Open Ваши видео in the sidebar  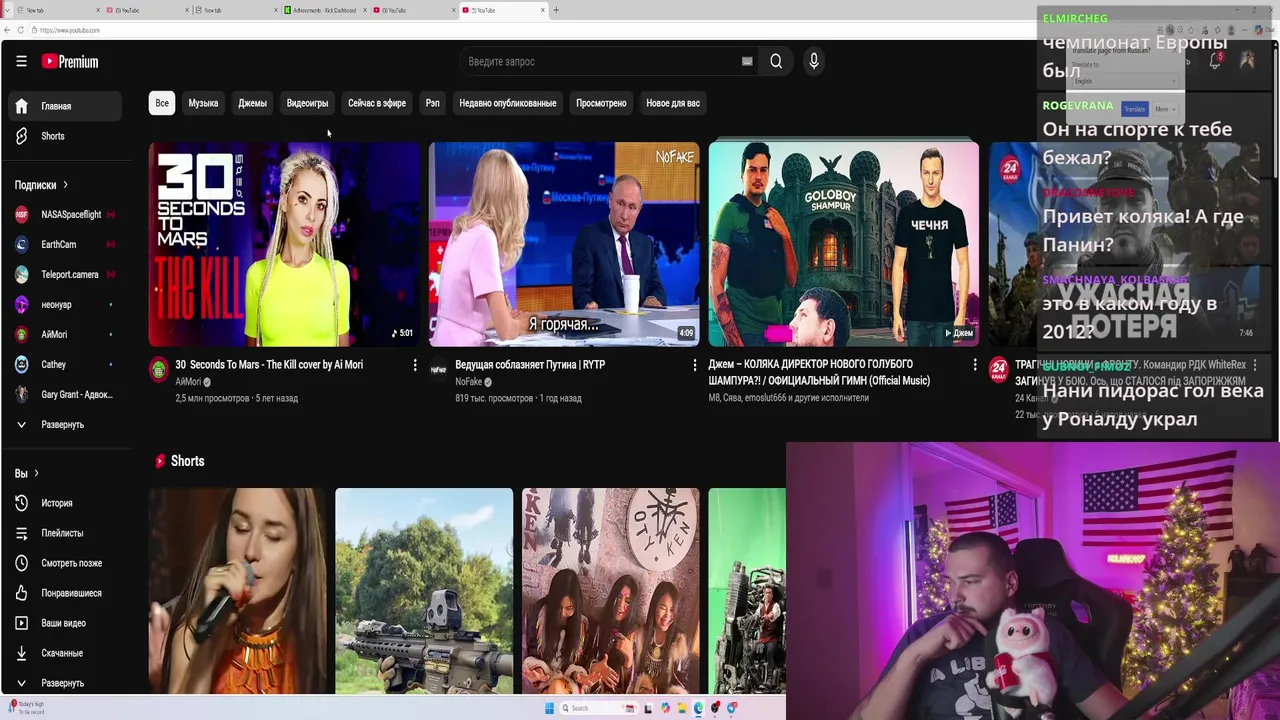pyautogui.click(x=65, y=623)
